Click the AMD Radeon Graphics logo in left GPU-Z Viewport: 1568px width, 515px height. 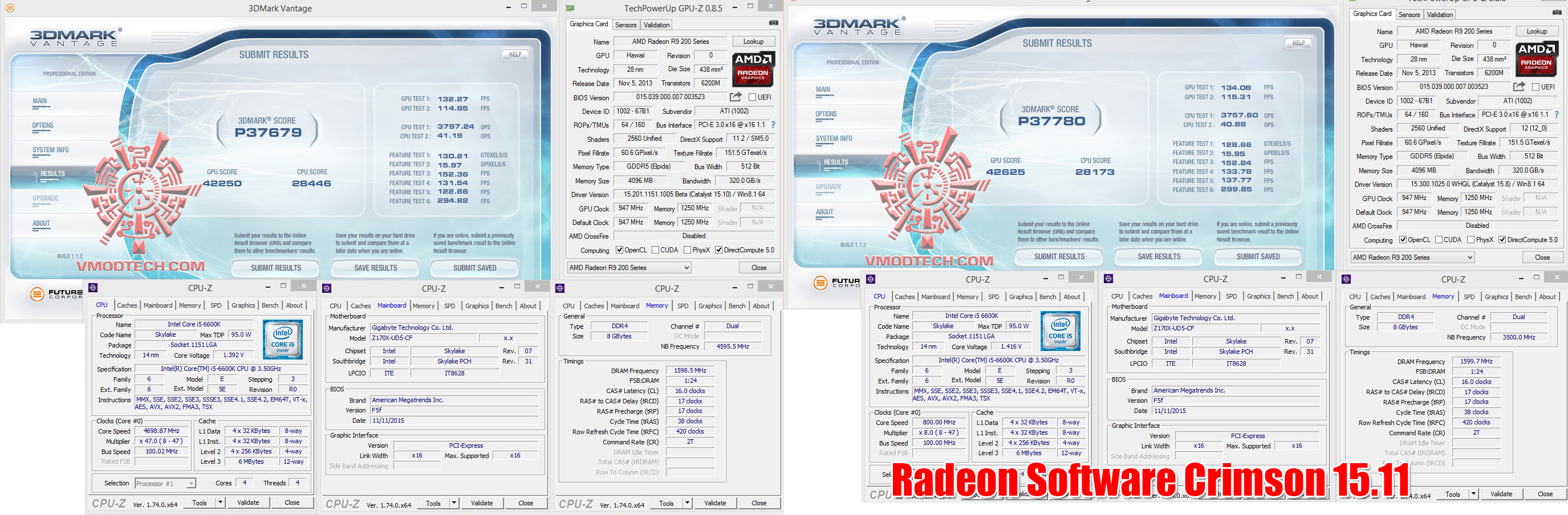pos(753,68)
